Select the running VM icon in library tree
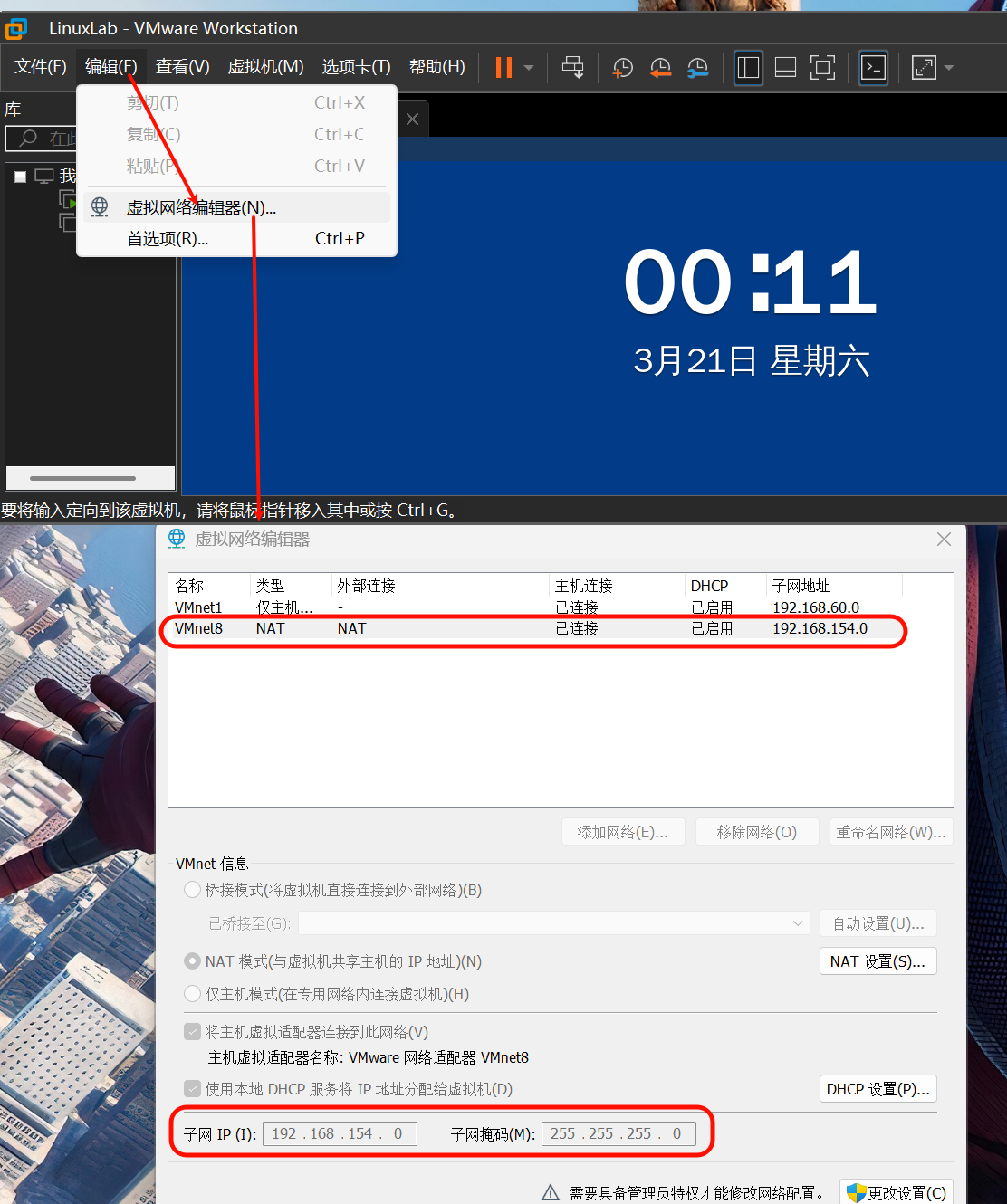Screen dimensions: 1007x1204 point(68,199)
